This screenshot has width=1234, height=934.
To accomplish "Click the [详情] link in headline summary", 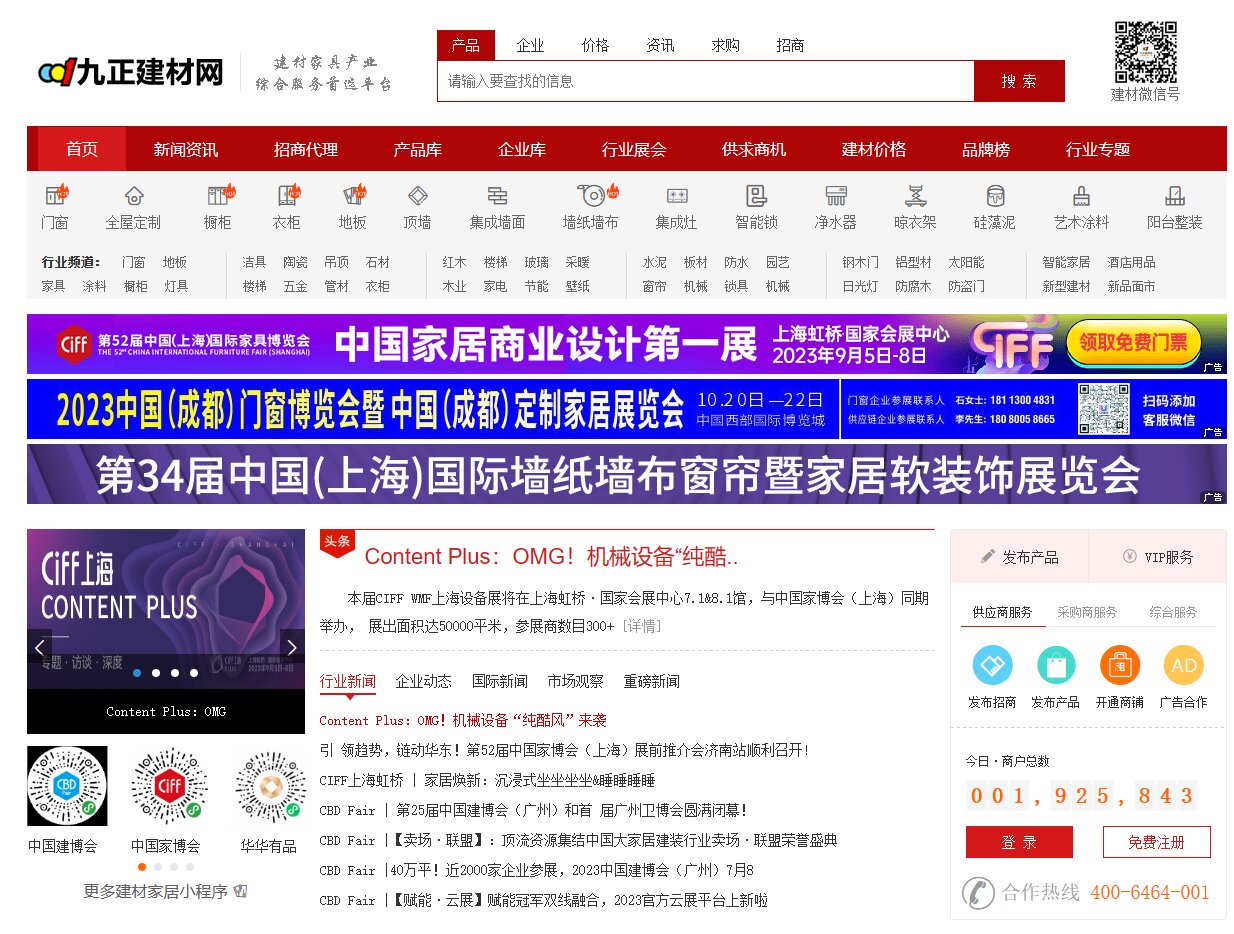I will [x=641, y=626].
